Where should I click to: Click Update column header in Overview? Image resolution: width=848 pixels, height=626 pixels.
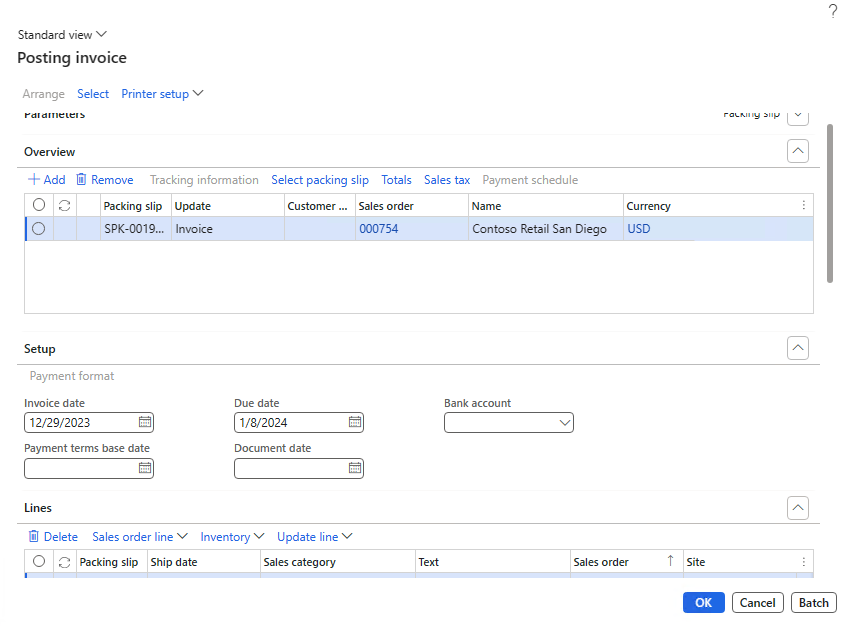tap(228, 206)
